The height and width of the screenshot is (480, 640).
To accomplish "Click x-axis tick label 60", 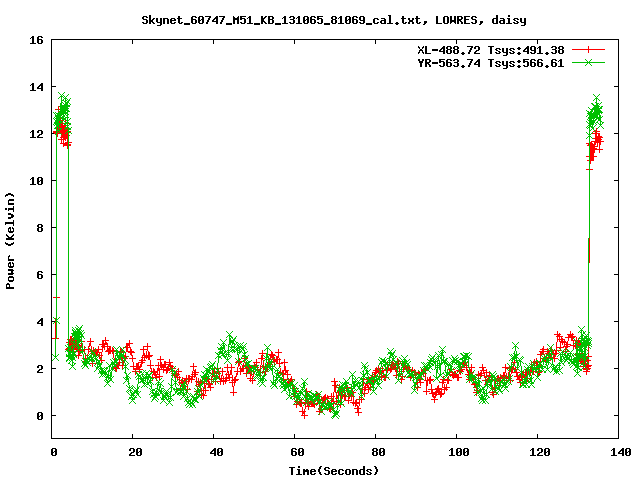I will (x=297, y=452).
